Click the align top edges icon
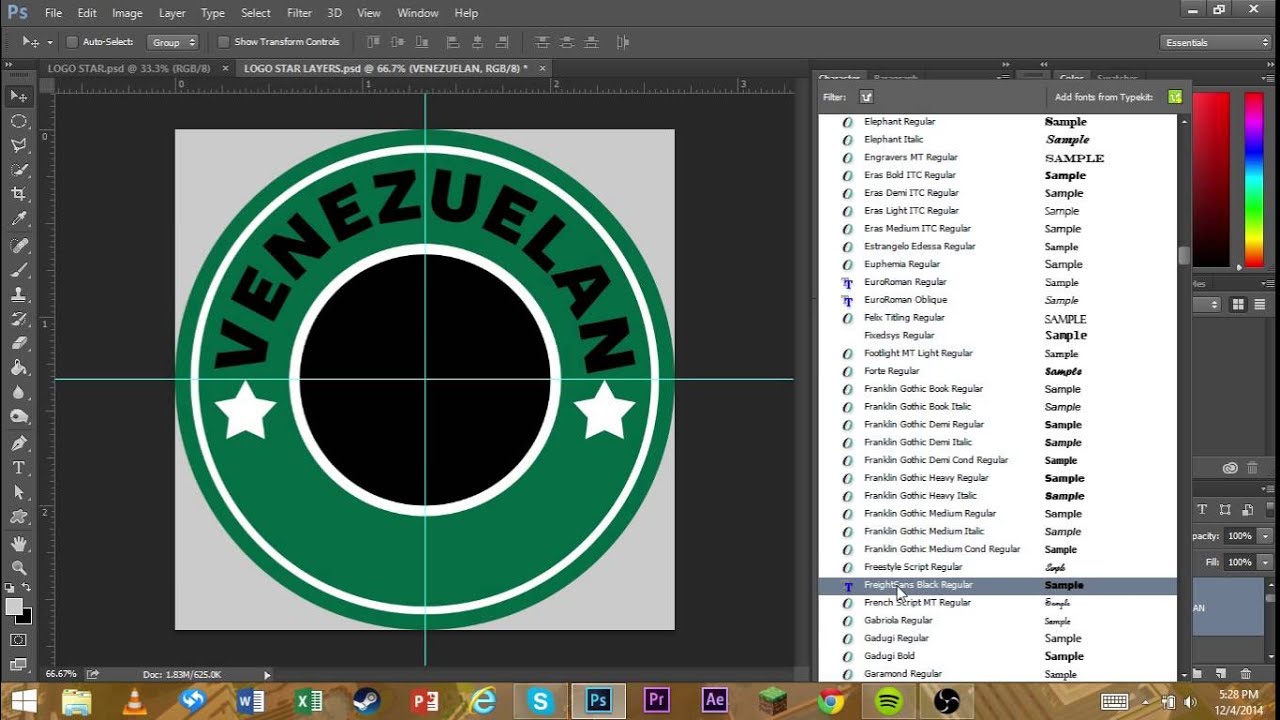1280x720 pixels. click(373, 42)
